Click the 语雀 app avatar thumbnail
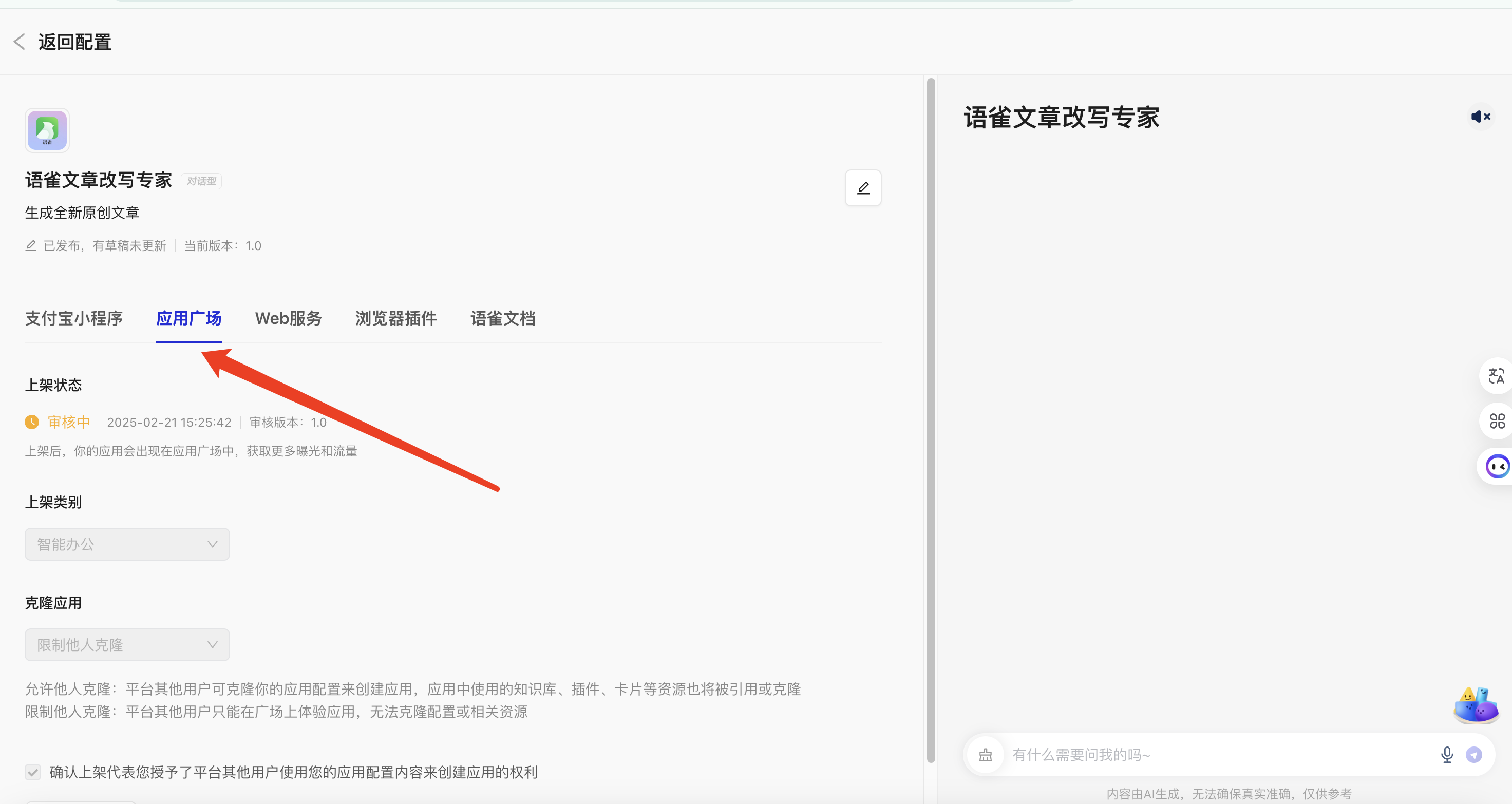Screen dimensions: 1512x804 [x=47, y=130]
